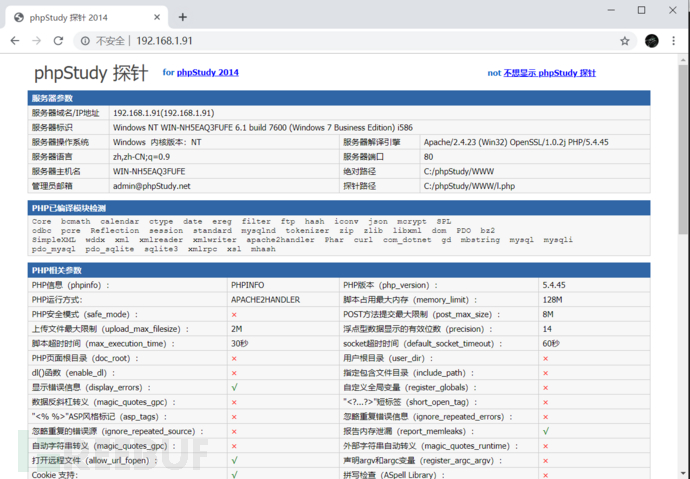Open the phpStudy 2014 link
This screenshot has width=690, height=479.
(x=208, y=72)
